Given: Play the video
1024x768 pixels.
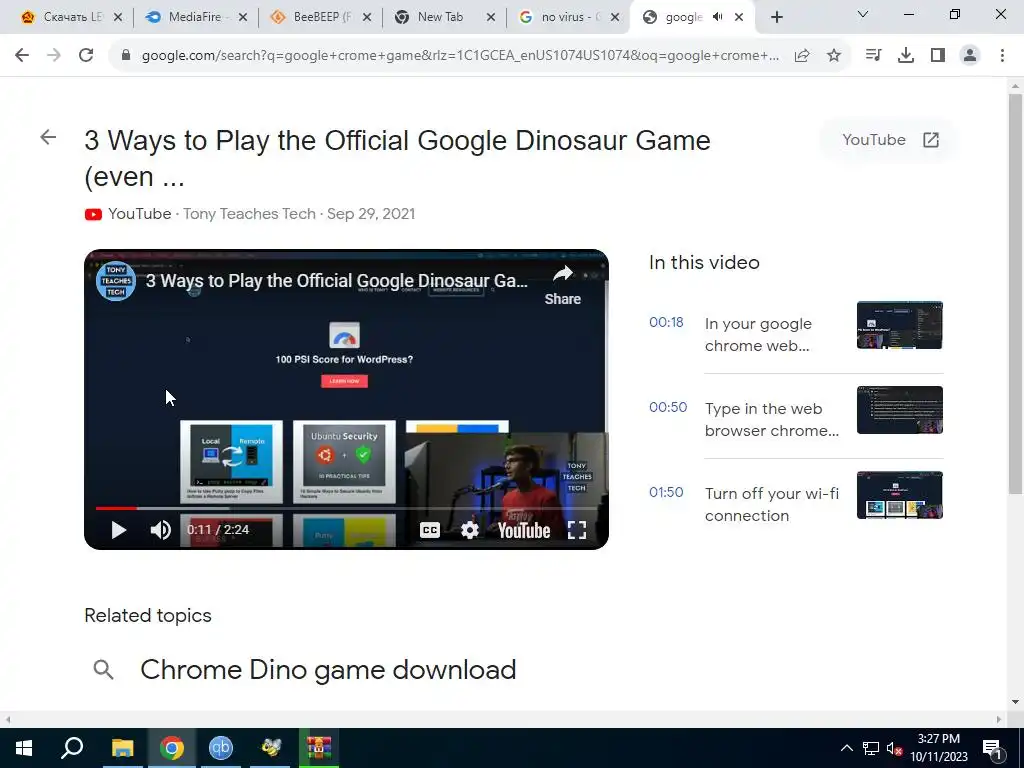Looking at the screenshot, I should 118,530.
